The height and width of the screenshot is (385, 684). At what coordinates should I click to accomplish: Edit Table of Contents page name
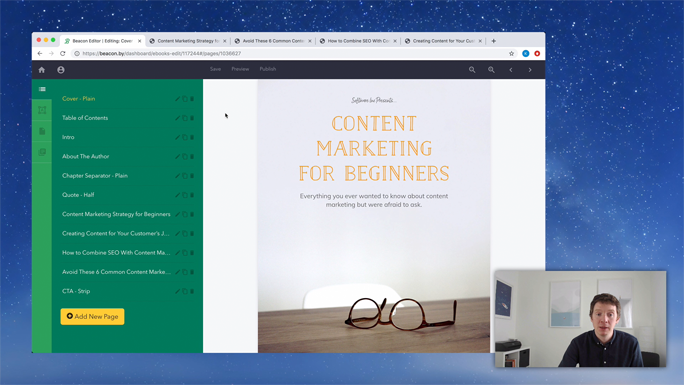pyautogui.click(x=177, y=118)
